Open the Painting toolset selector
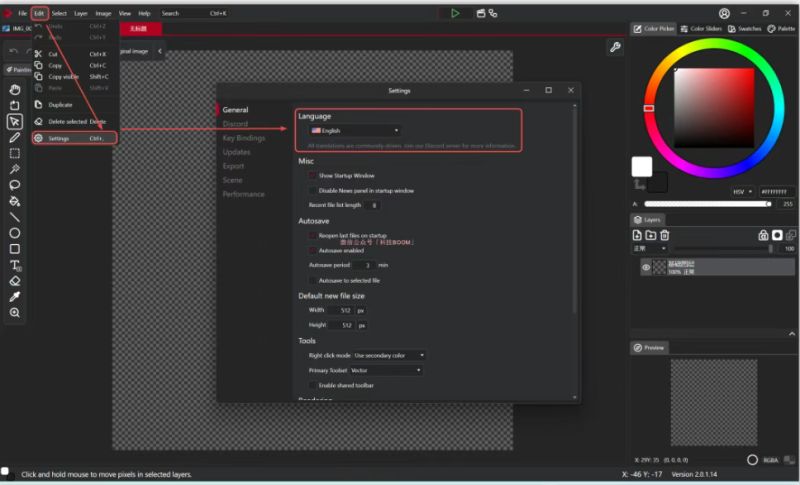Viewport: 800px width, 485px height. click(x=18, y=69)
